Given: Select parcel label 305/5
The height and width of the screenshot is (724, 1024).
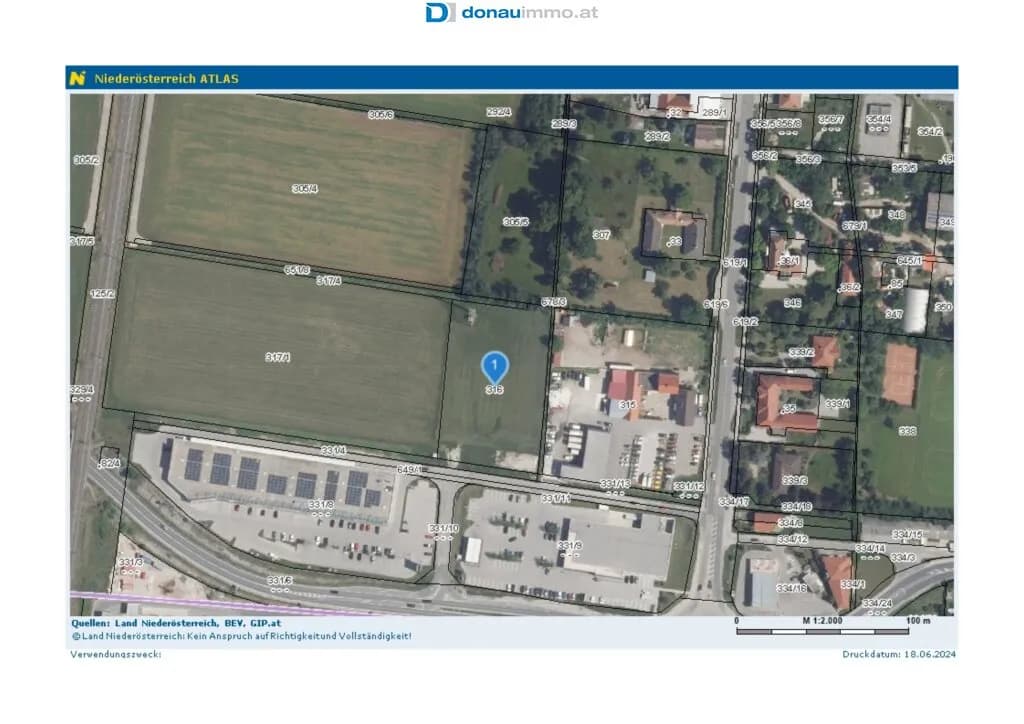Looking at the screenshot, I should tap(515, 222).
